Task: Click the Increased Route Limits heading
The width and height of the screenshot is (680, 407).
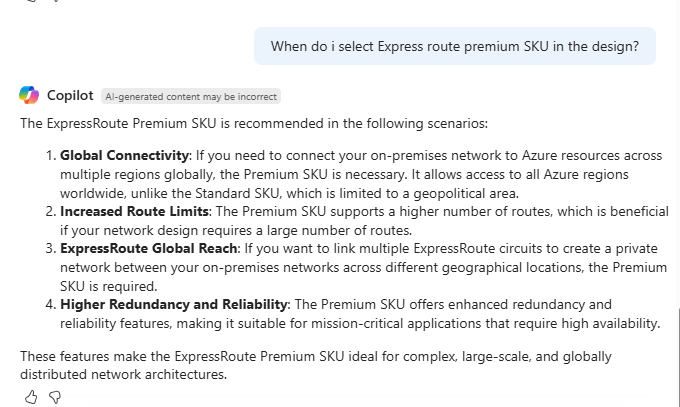Action: coord(134,212)
